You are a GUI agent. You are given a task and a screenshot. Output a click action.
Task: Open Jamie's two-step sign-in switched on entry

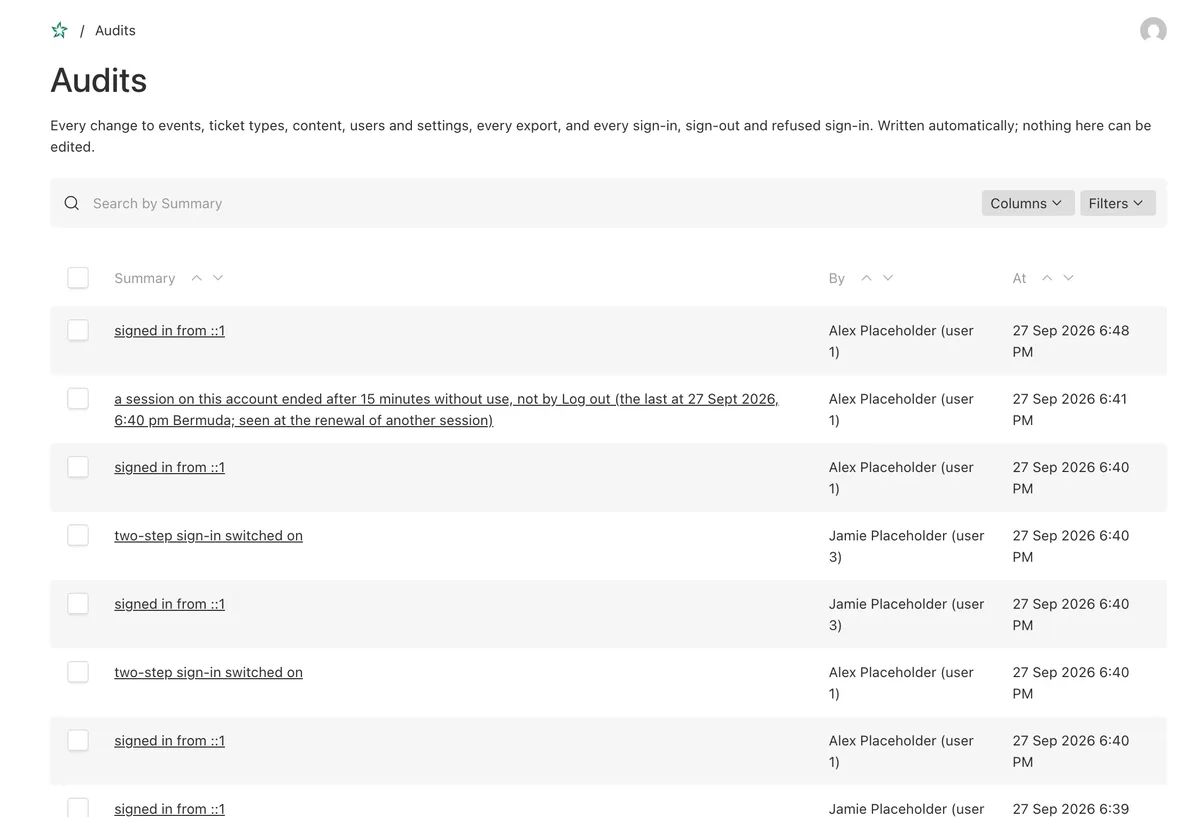pyautogui.click(x=208, y=535)
